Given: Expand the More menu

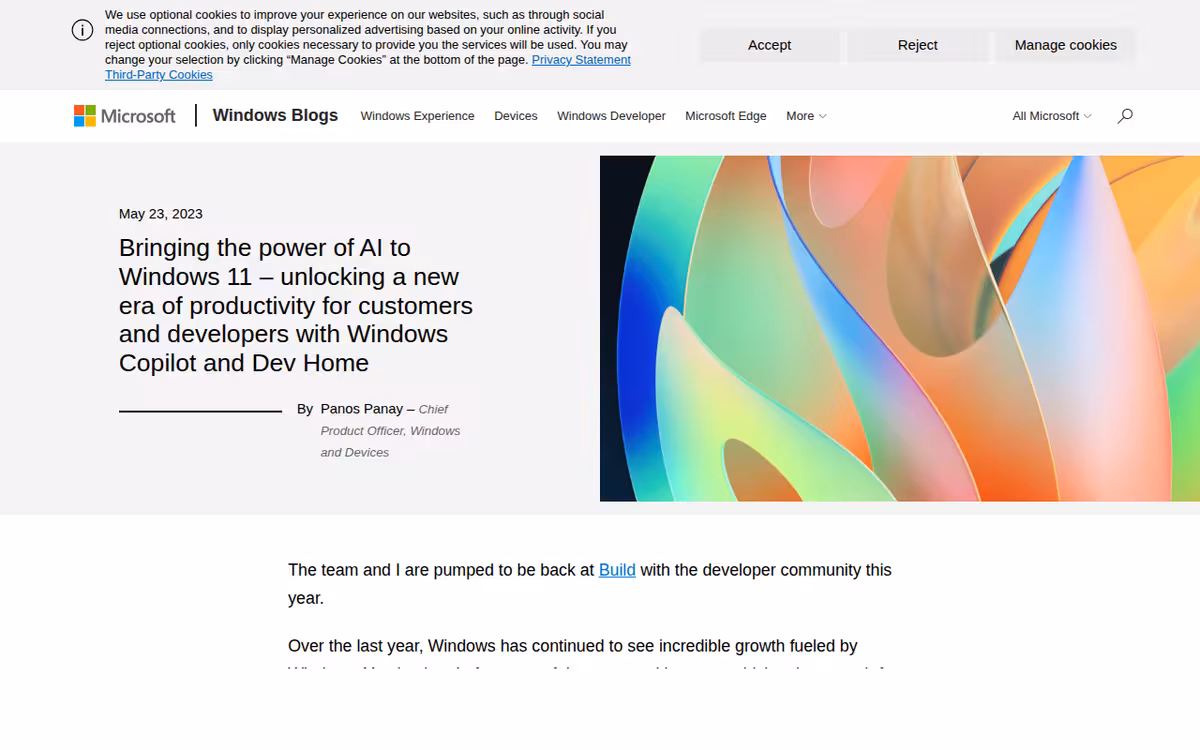Looking at the screenshot, I should pyautogui.click(x=806, y=116).
